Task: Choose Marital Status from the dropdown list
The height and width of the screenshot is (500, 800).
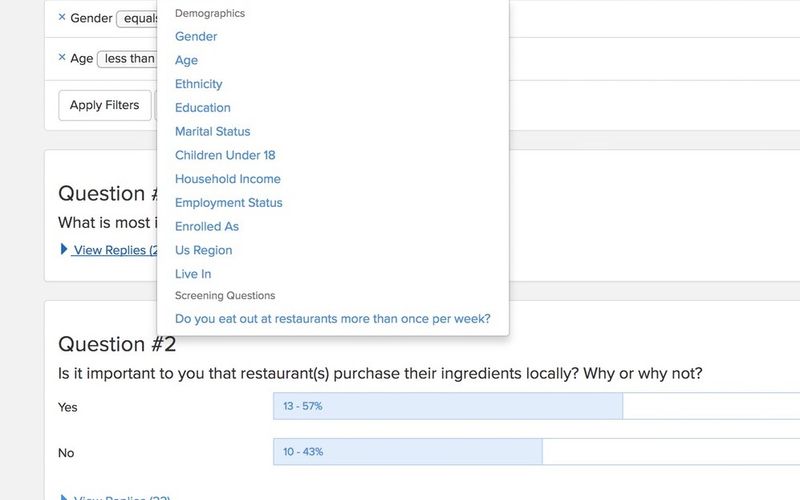Action: click(213, 132)
